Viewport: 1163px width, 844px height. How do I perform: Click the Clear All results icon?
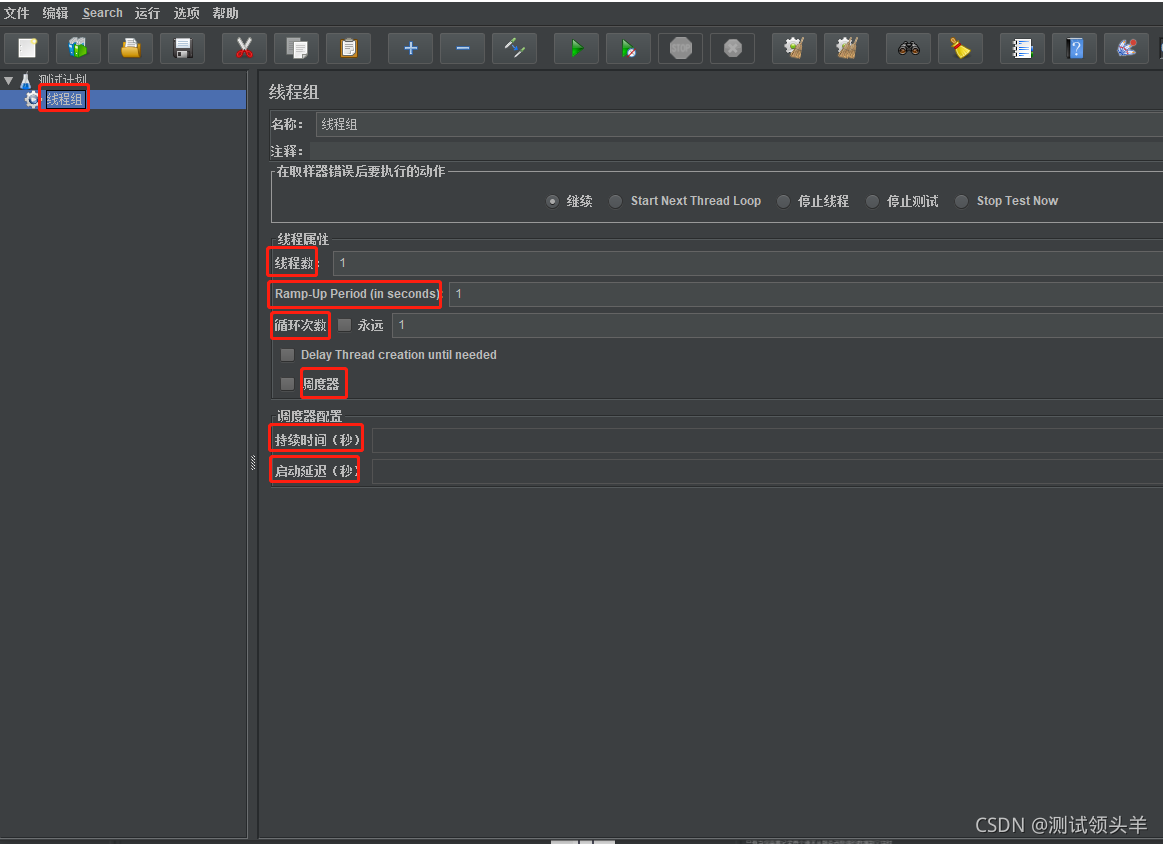[x=846, y=48]
